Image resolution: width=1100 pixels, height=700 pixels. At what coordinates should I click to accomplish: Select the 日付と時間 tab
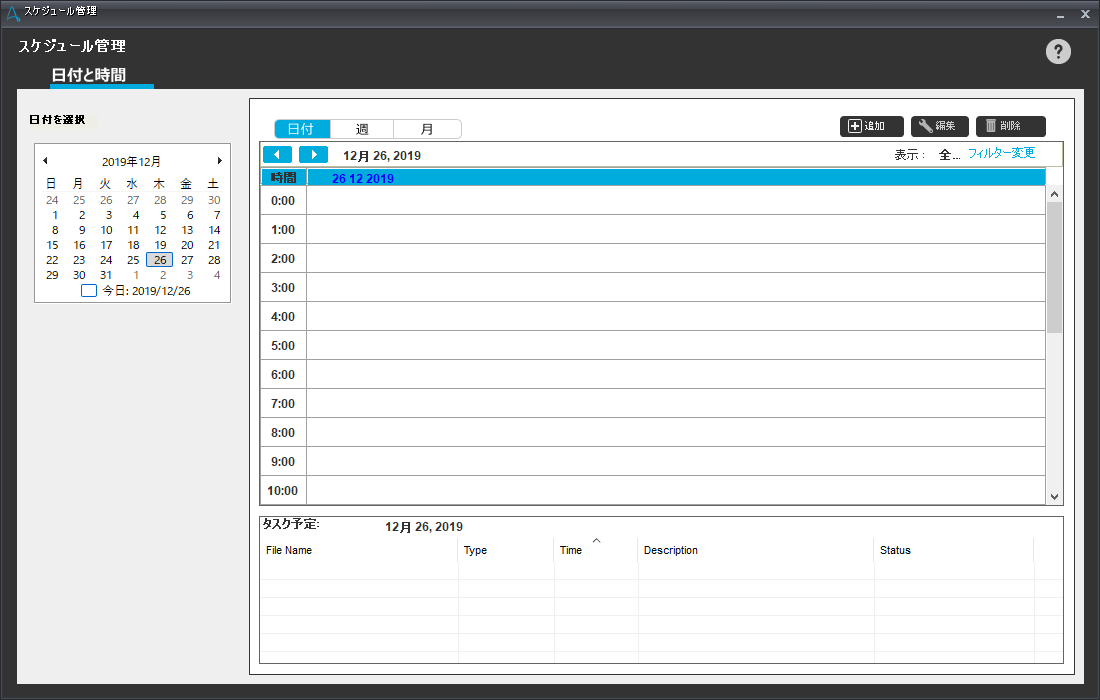(88, 75)
